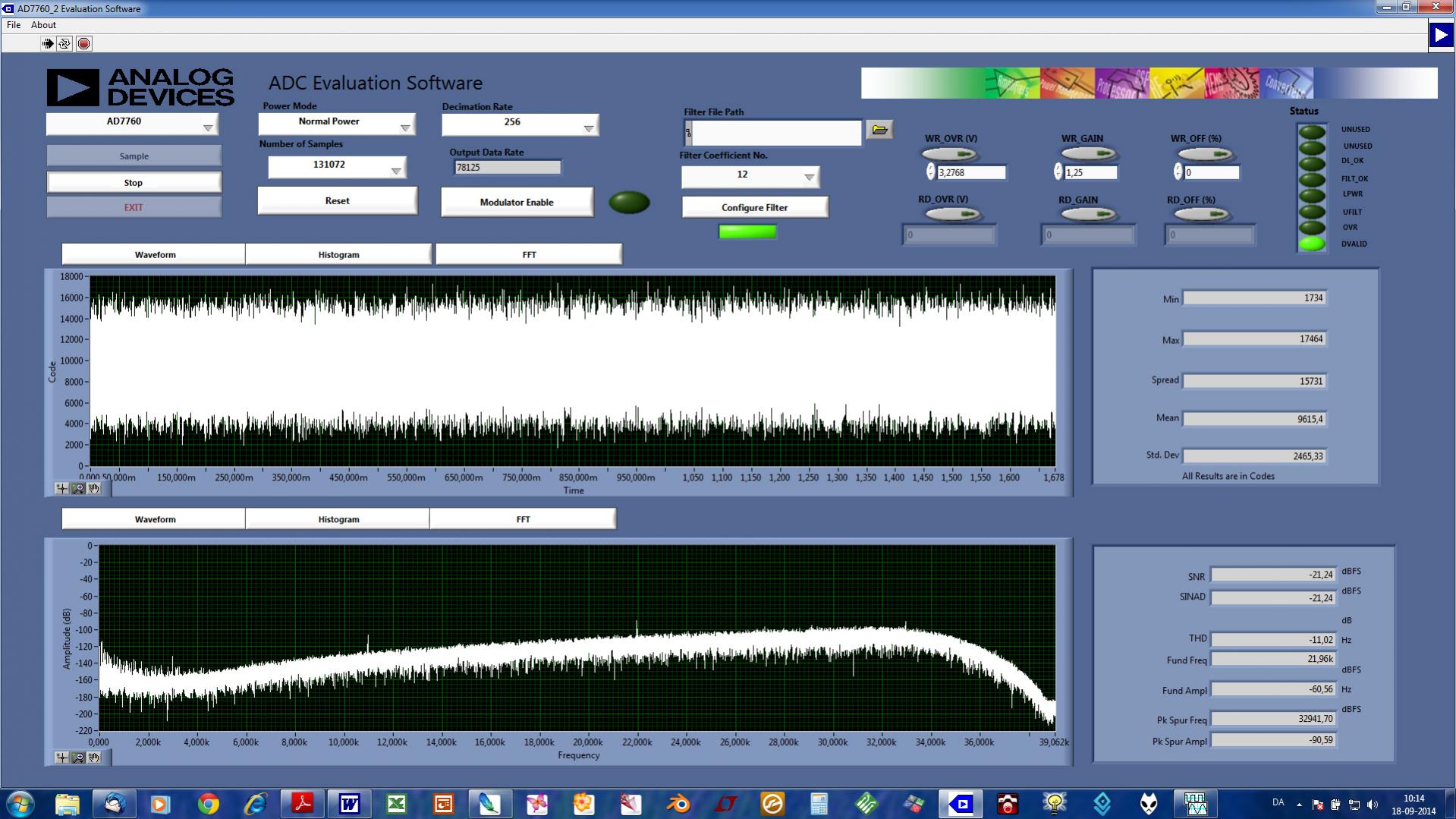Open the Windows Start menu orb
Viewport: 1456px width, 819px height.
pyautogui.click(x=20, y=803)
